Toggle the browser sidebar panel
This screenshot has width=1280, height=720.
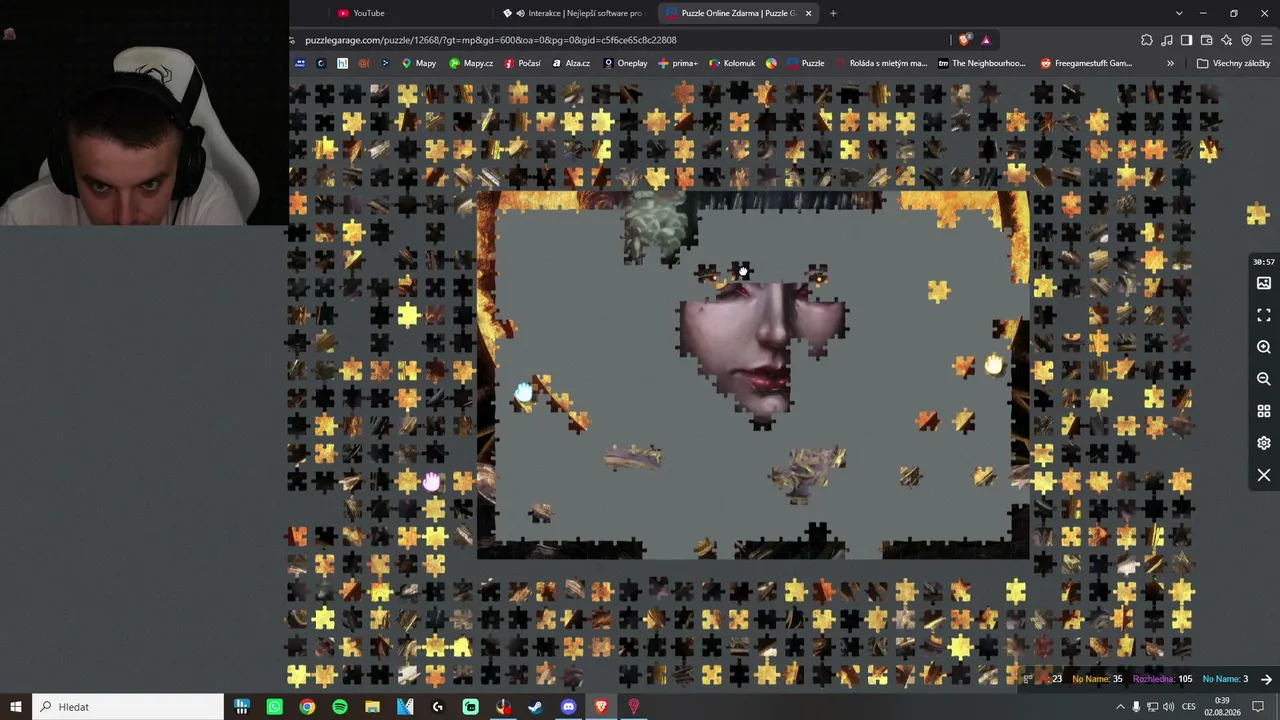(x=1186, y=40)
